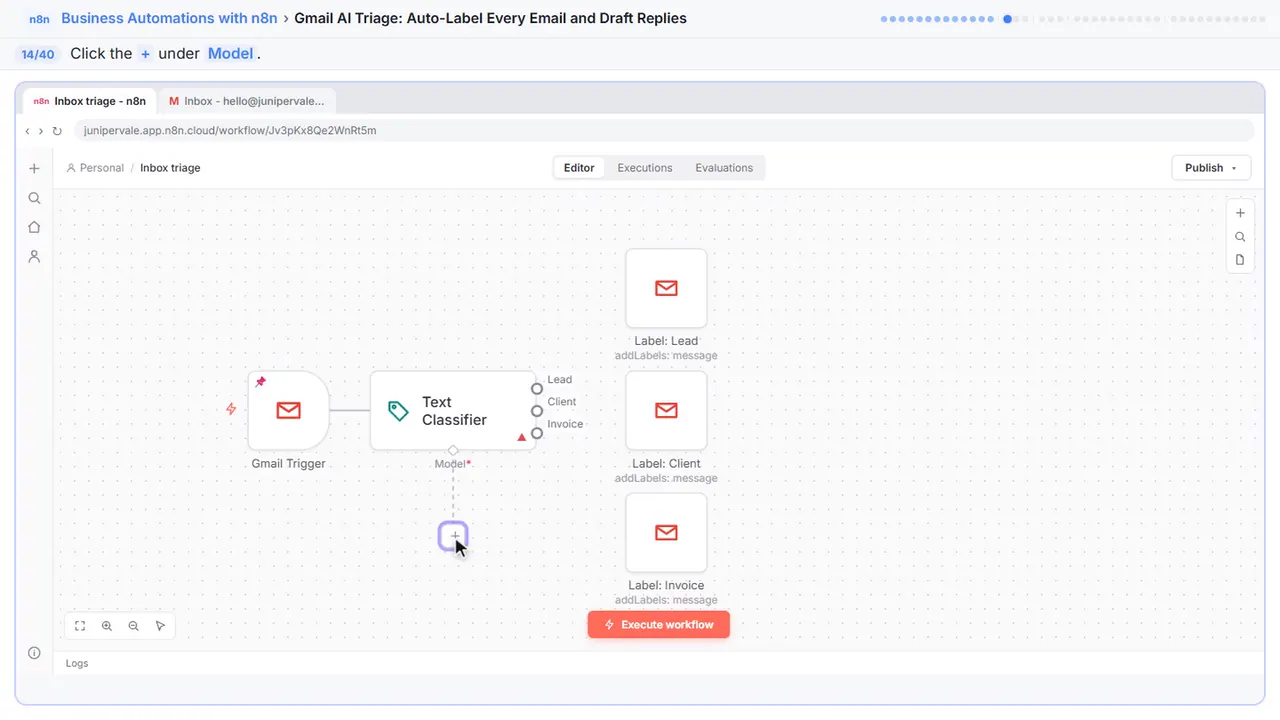Click the info icon at the sidebar bottom

(34, 653)
